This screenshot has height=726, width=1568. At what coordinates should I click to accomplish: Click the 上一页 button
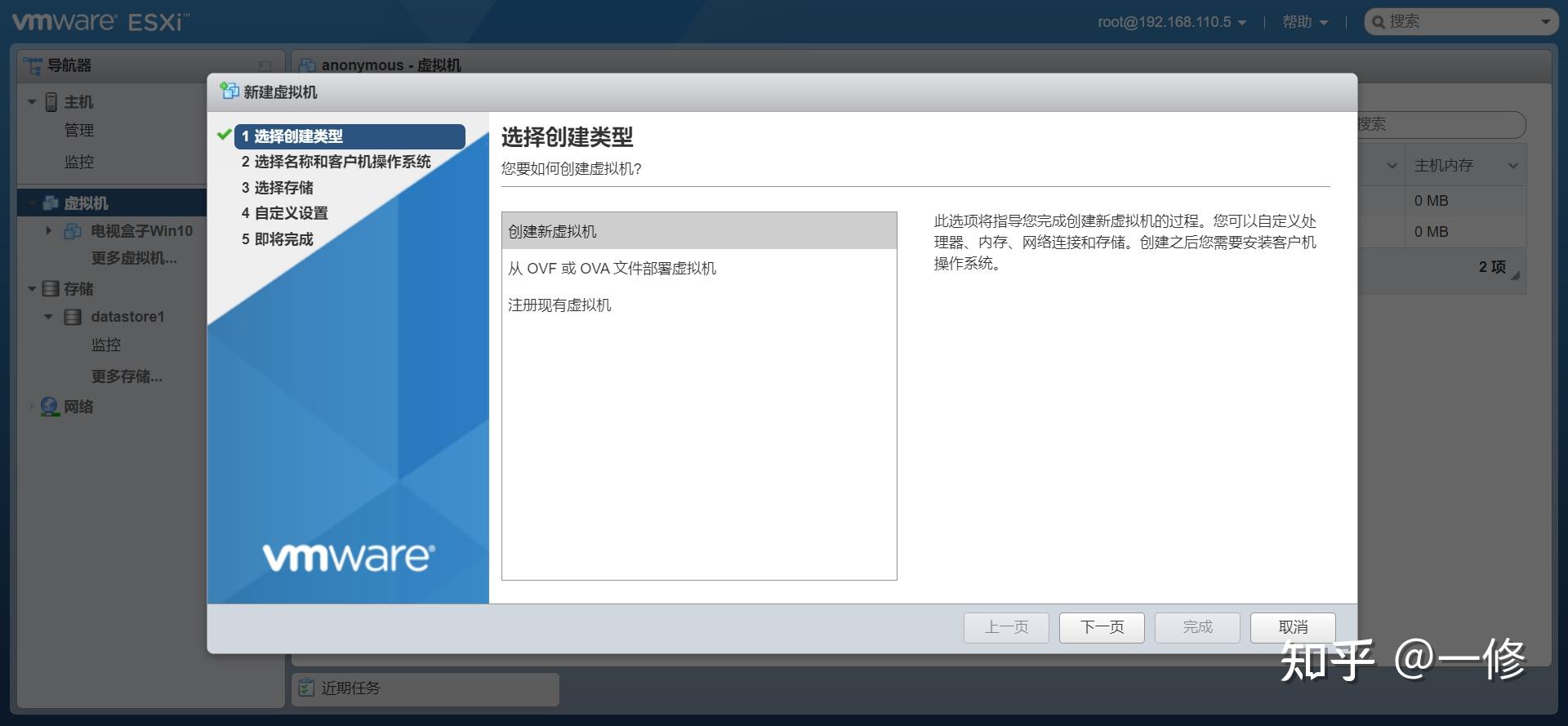click(x=1006, y=627)
